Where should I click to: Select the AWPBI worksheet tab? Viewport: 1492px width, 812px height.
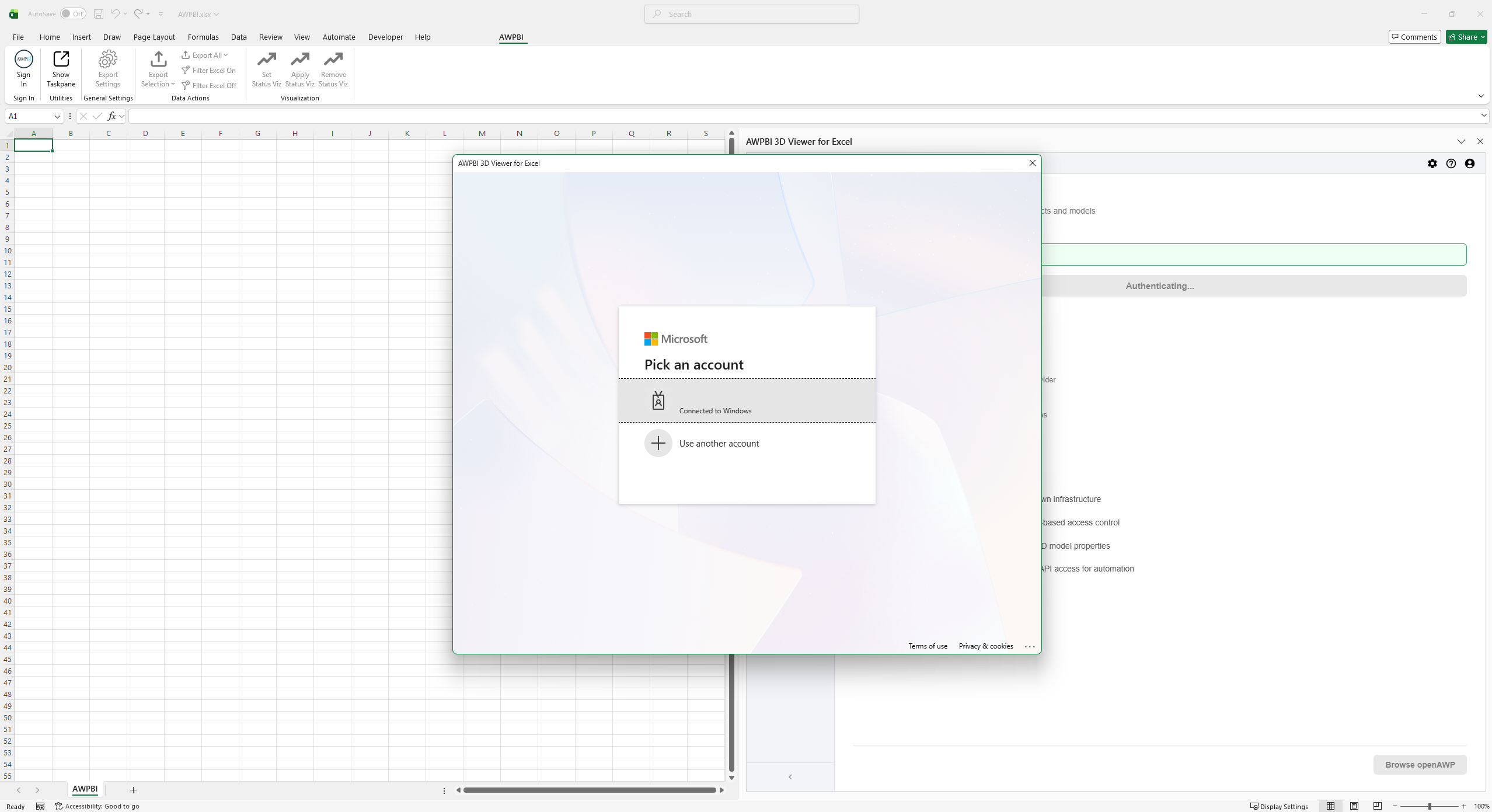(85, 789)
